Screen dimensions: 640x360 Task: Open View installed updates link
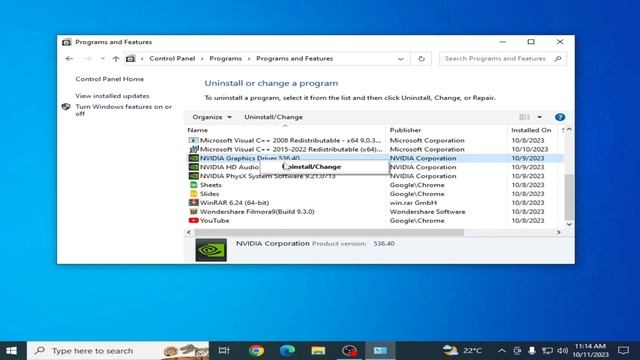click(112, 96)
